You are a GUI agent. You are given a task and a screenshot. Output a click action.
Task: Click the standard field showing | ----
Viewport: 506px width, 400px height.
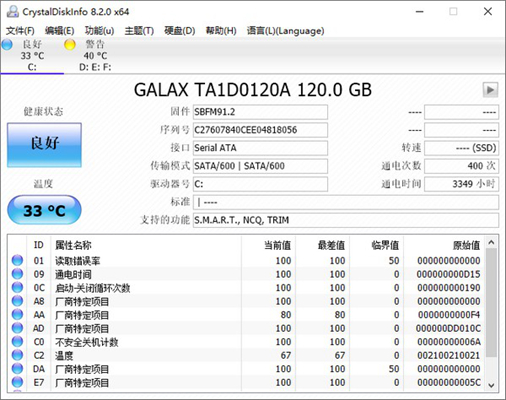point(346,202)
